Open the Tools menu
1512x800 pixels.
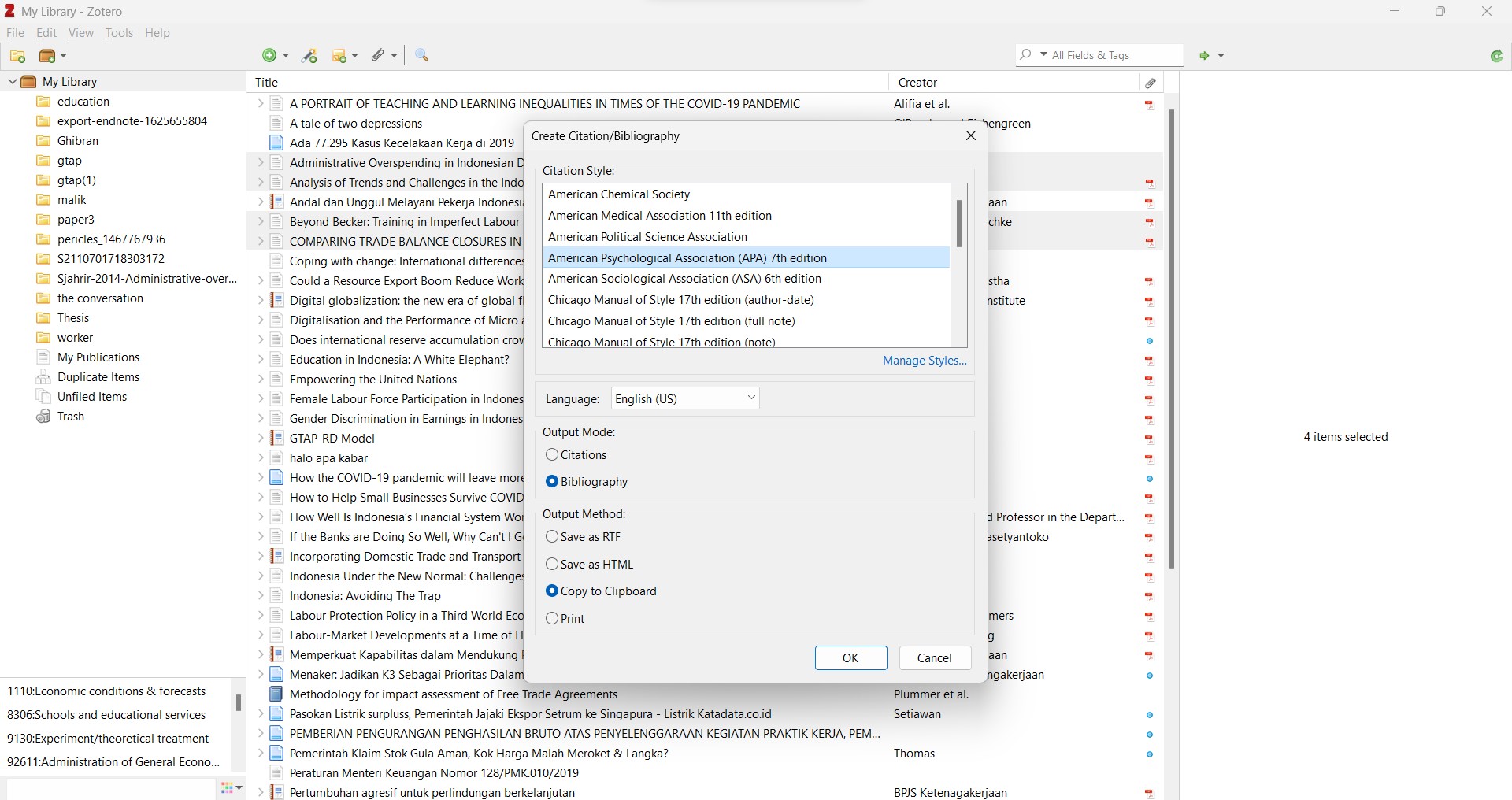pos(119,33)
